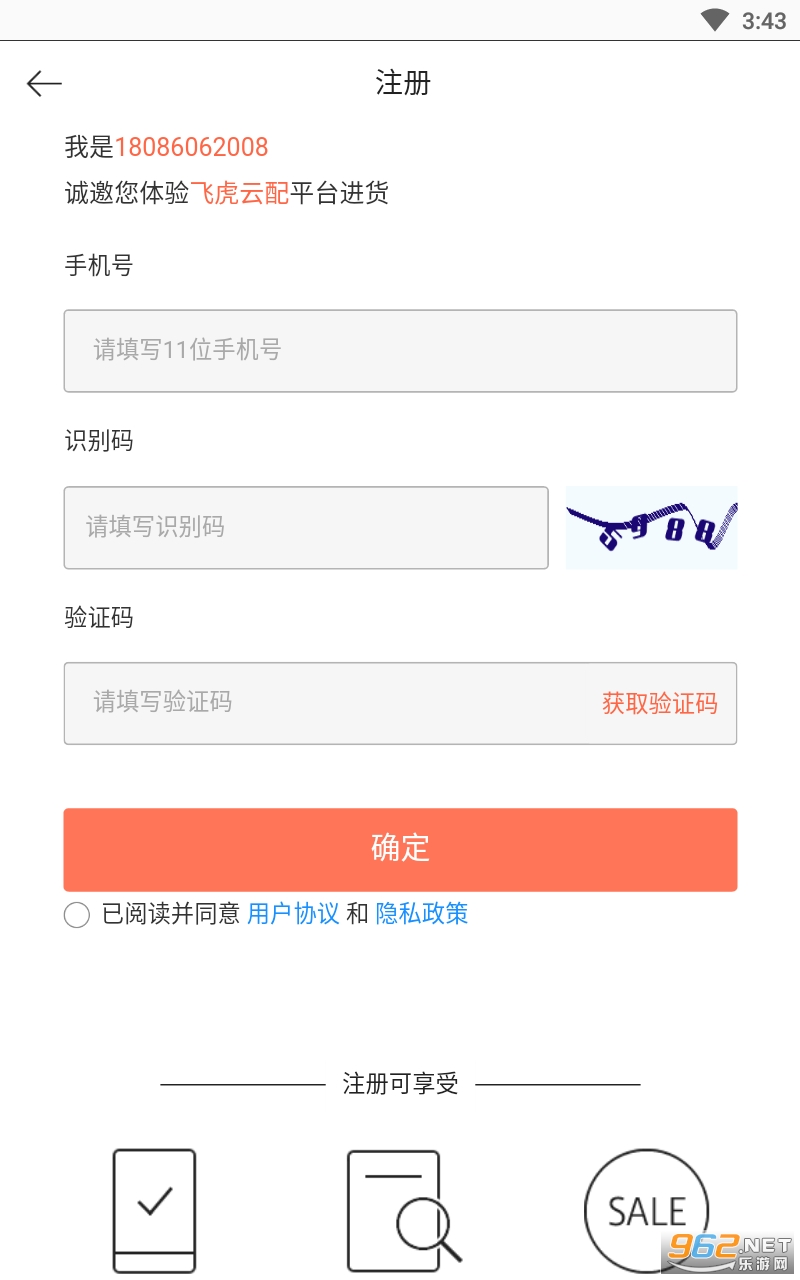Open the 隐私政策 link
Image resolution: width=800 pixels, height=1280 pixels.
point(421,914)
